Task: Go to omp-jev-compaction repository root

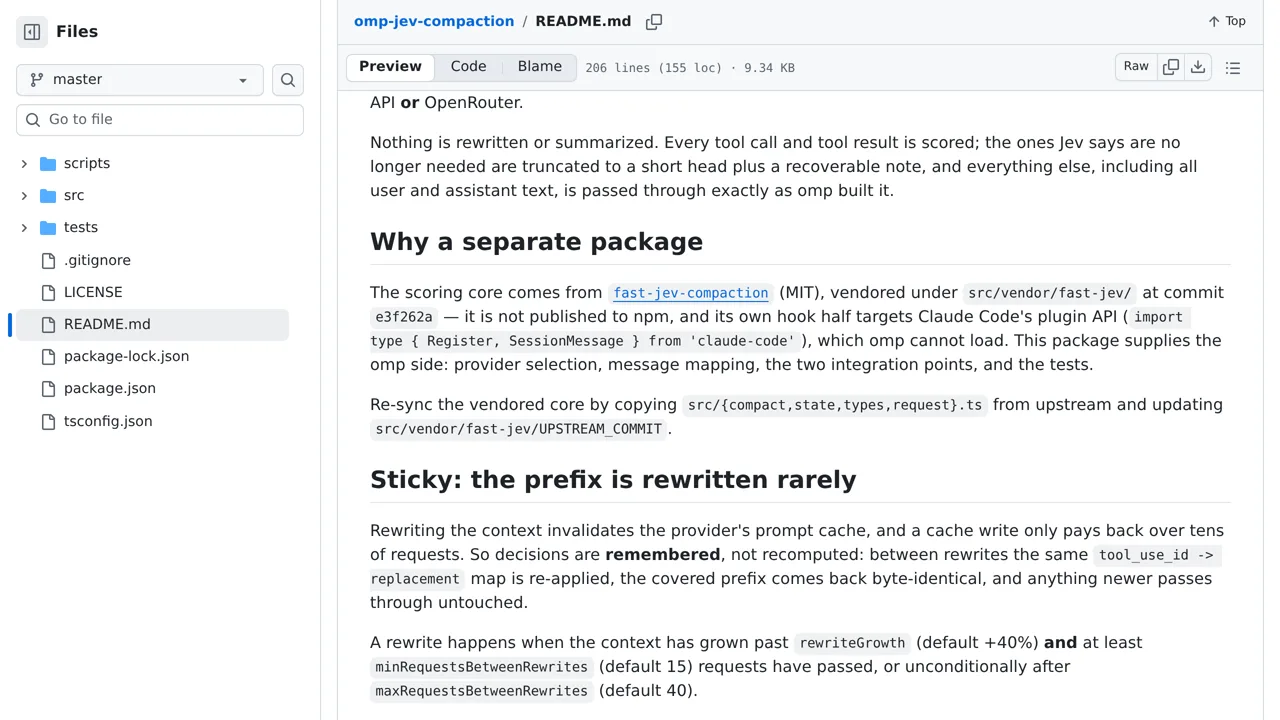Action: point(434,21)
